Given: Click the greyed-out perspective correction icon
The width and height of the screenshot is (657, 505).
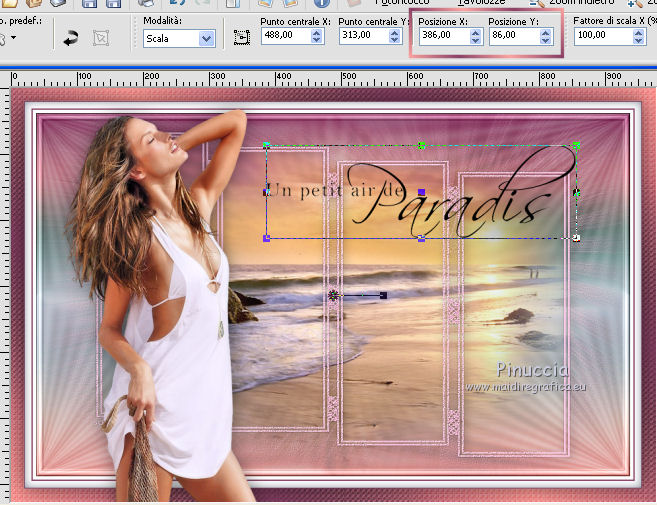Looking at the screenshot, I should pyautogui.click(x=101, y=38).
